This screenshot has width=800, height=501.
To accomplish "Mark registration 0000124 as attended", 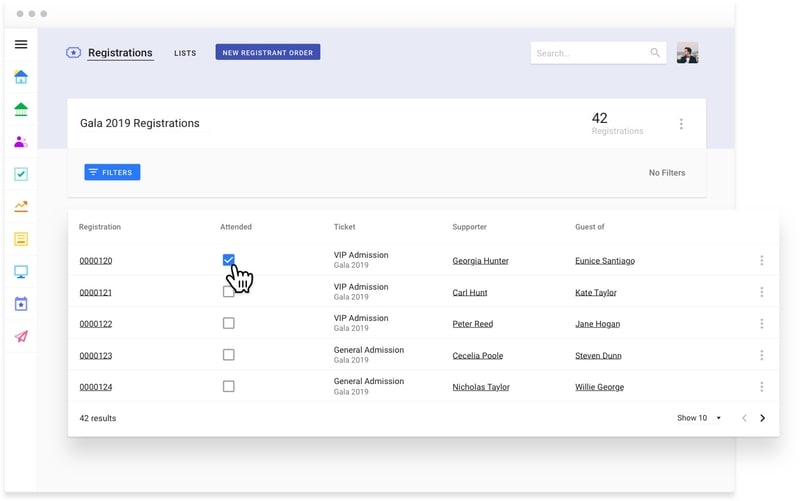I will tap(229, 387).
